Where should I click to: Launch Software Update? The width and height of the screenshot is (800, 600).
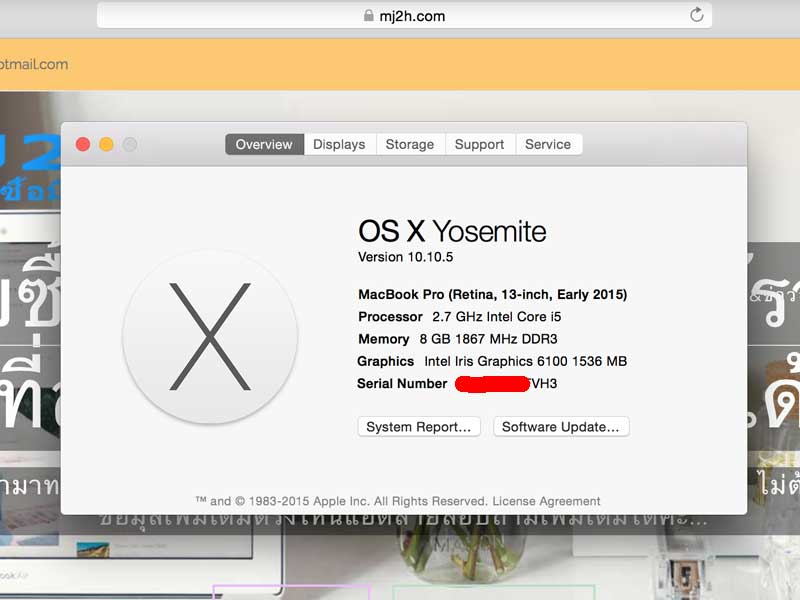coord(561,427)
